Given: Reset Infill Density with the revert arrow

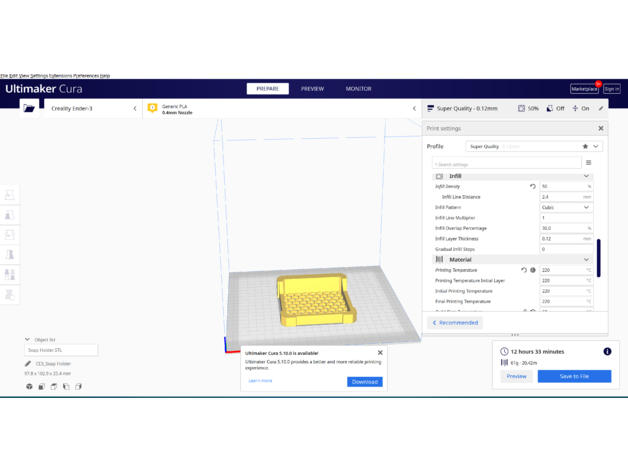Looking at the screenshot, I should point(532,186).
